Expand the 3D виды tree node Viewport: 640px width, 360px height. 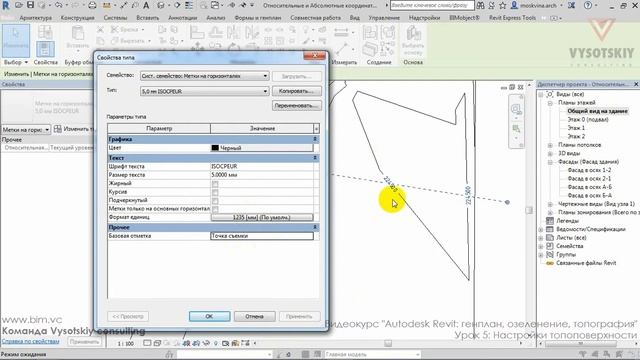tap(550, 153)
